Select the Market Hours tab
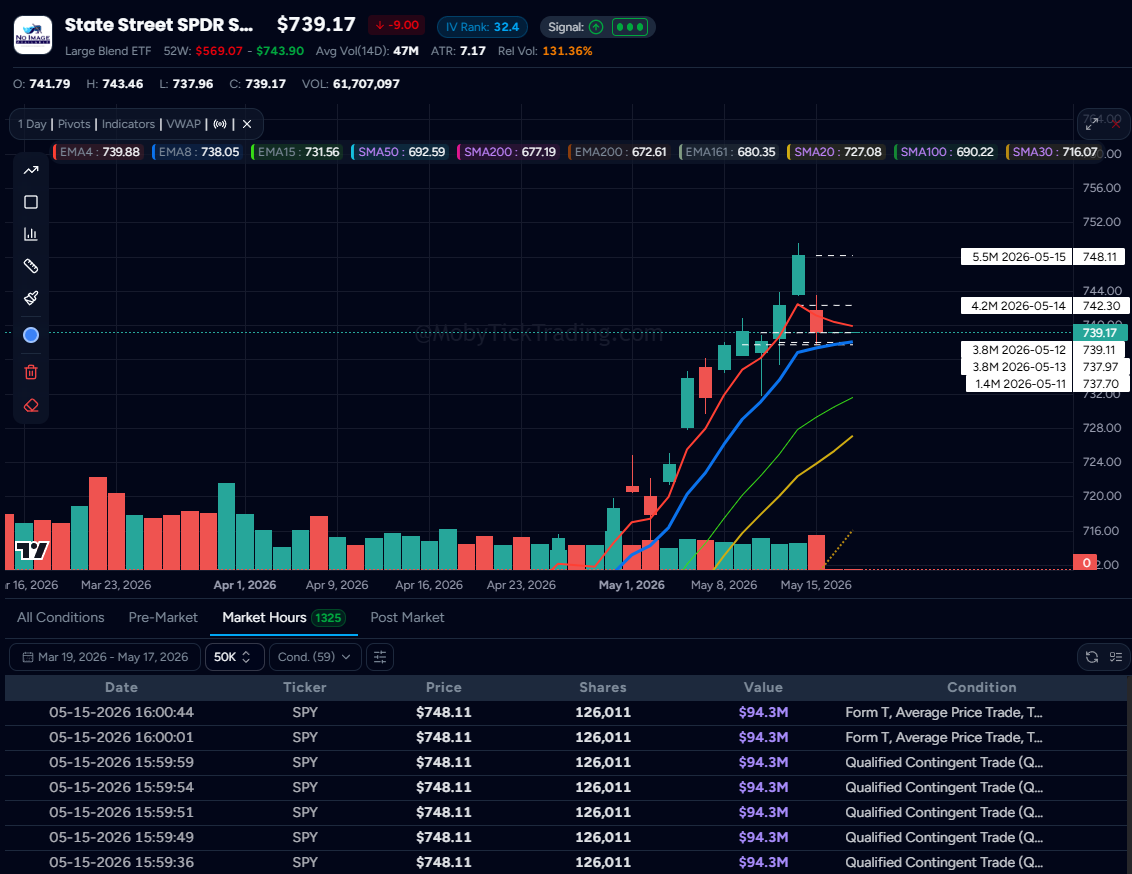The image size is (1132, 874). pos(284,618)
